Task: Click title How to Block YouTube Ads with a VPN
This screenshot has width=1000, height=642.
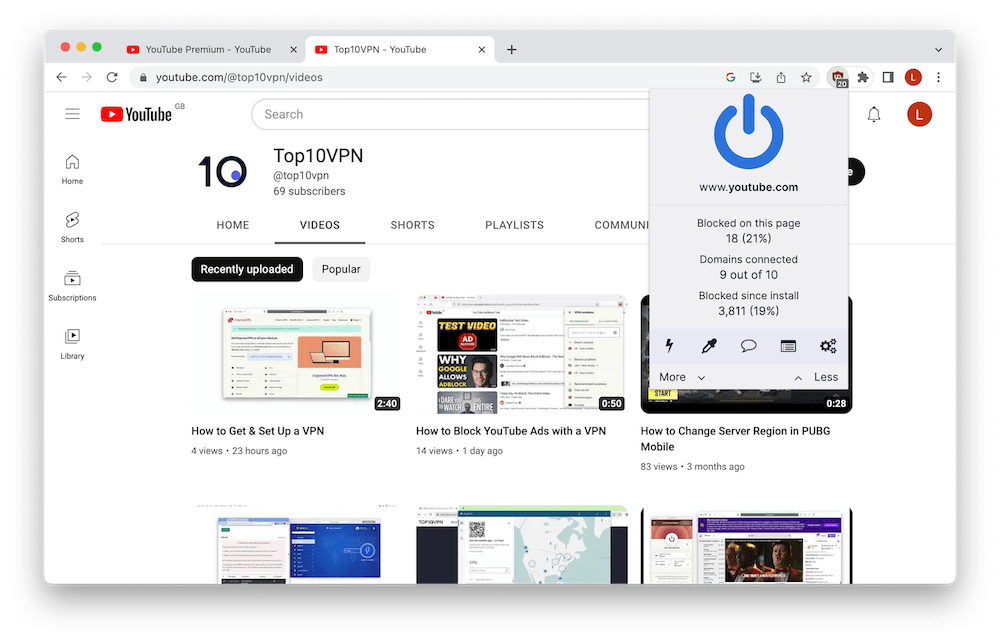Action: (x=511, y=431)
